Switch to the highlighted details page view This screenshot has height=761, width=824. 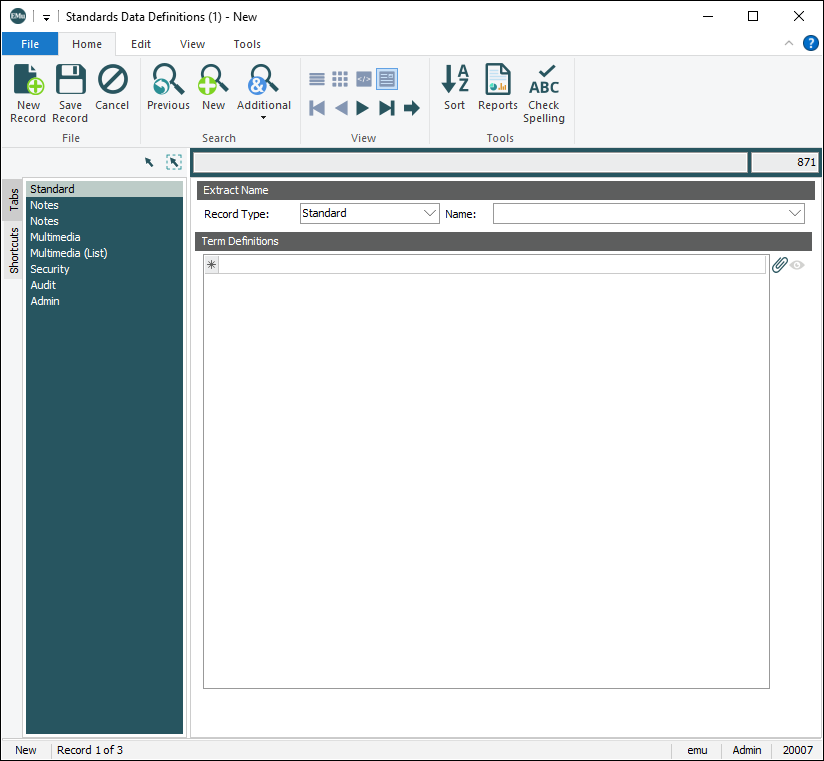pyautogui.click(x=387, y=79)
